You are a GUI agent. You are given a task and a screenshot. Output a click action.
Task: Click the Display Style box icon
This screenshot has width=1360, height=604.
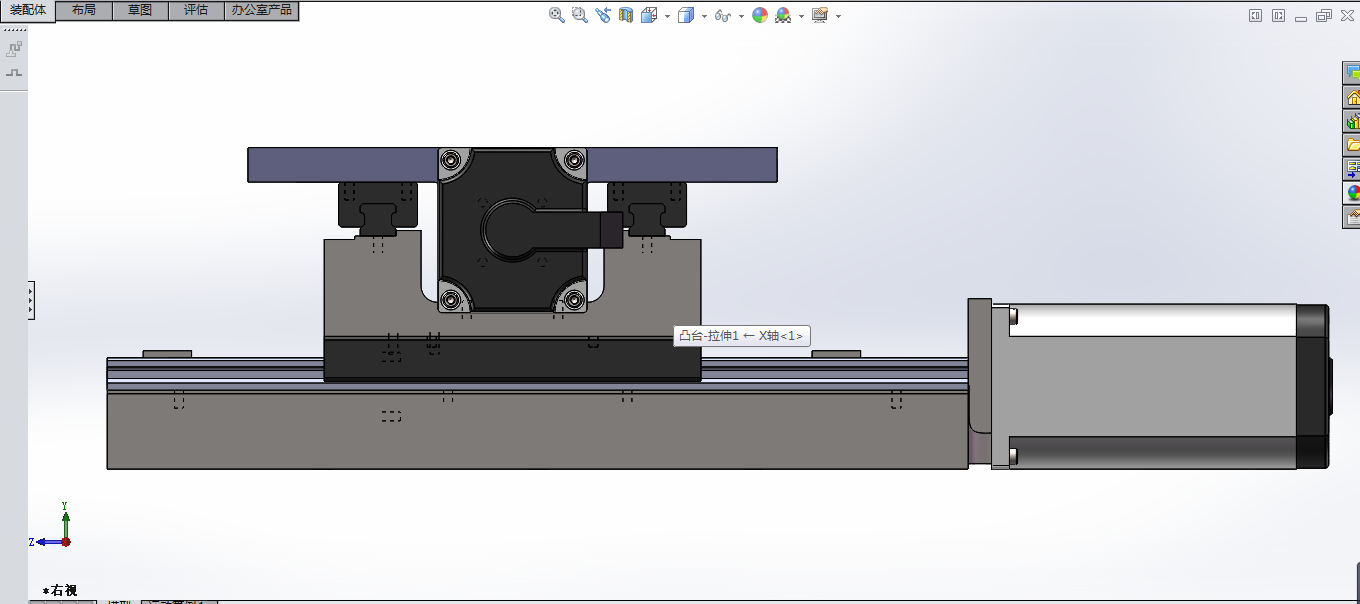tap(686, 15)
